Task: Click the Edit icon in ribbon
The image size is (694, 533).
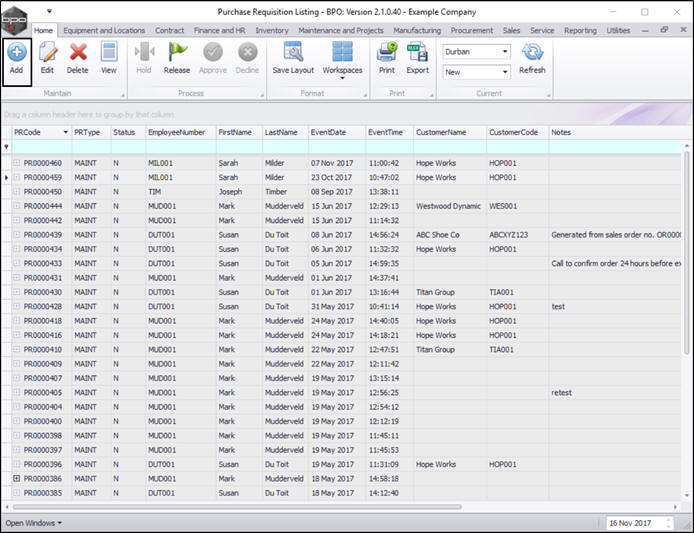Action: pyautogui.click(x=47, y=54)
